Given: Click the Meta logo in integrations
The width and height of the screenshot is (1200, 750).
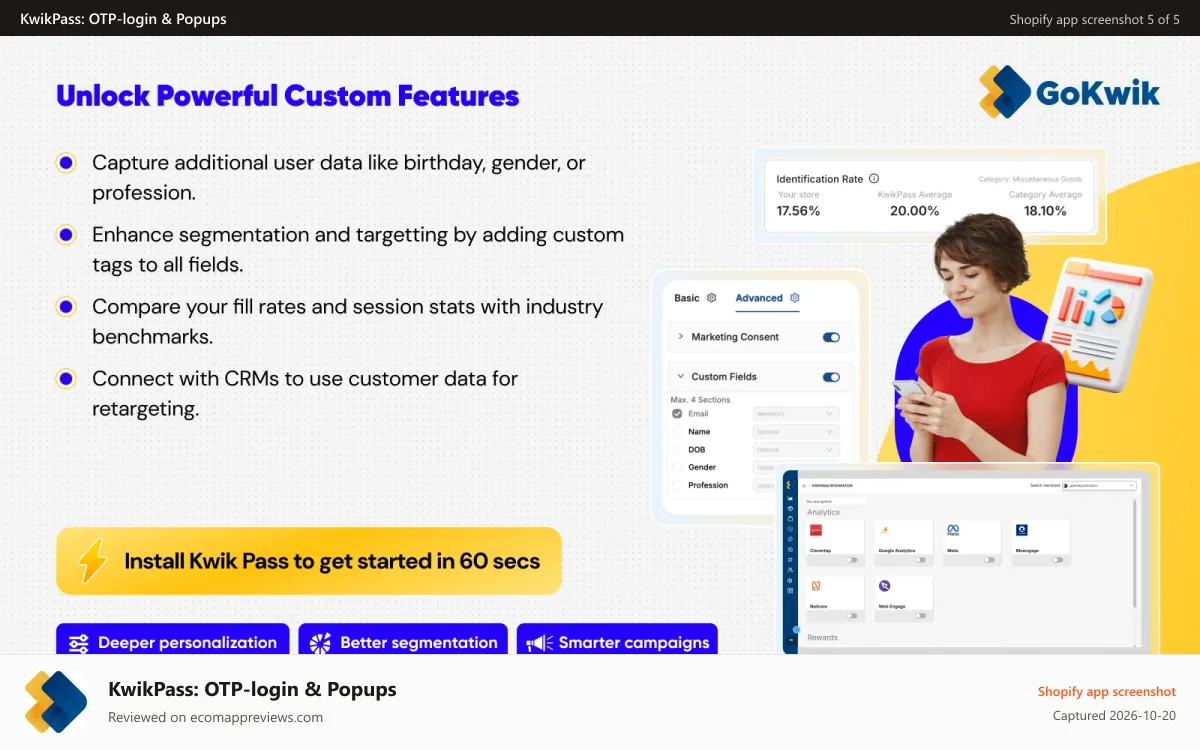Looking at the screenshot, I should [953, 530].
